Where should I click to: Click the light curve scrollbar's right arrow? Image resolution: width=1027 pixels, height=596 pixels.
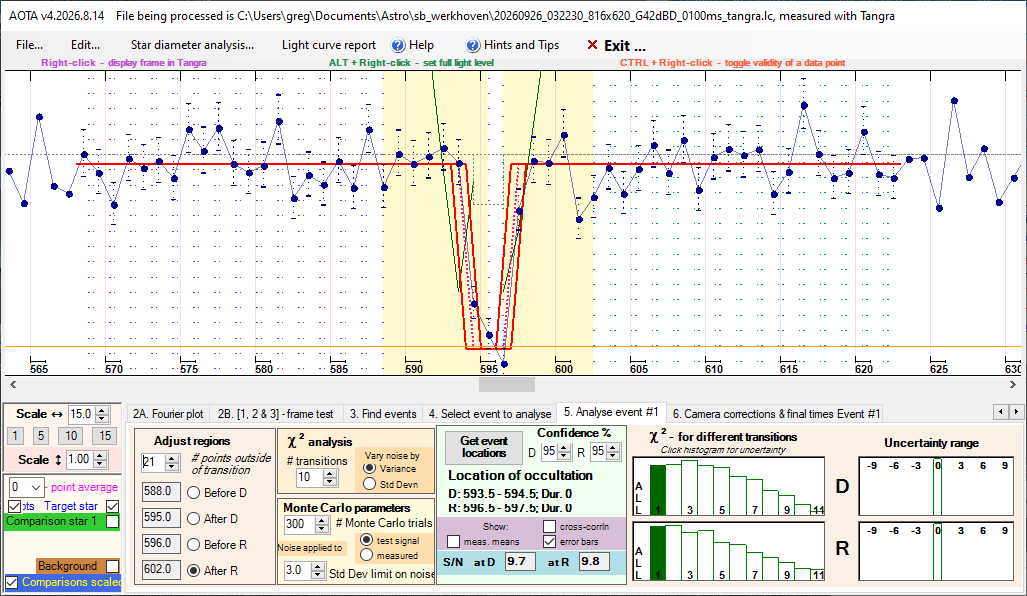pos(1013,385)
